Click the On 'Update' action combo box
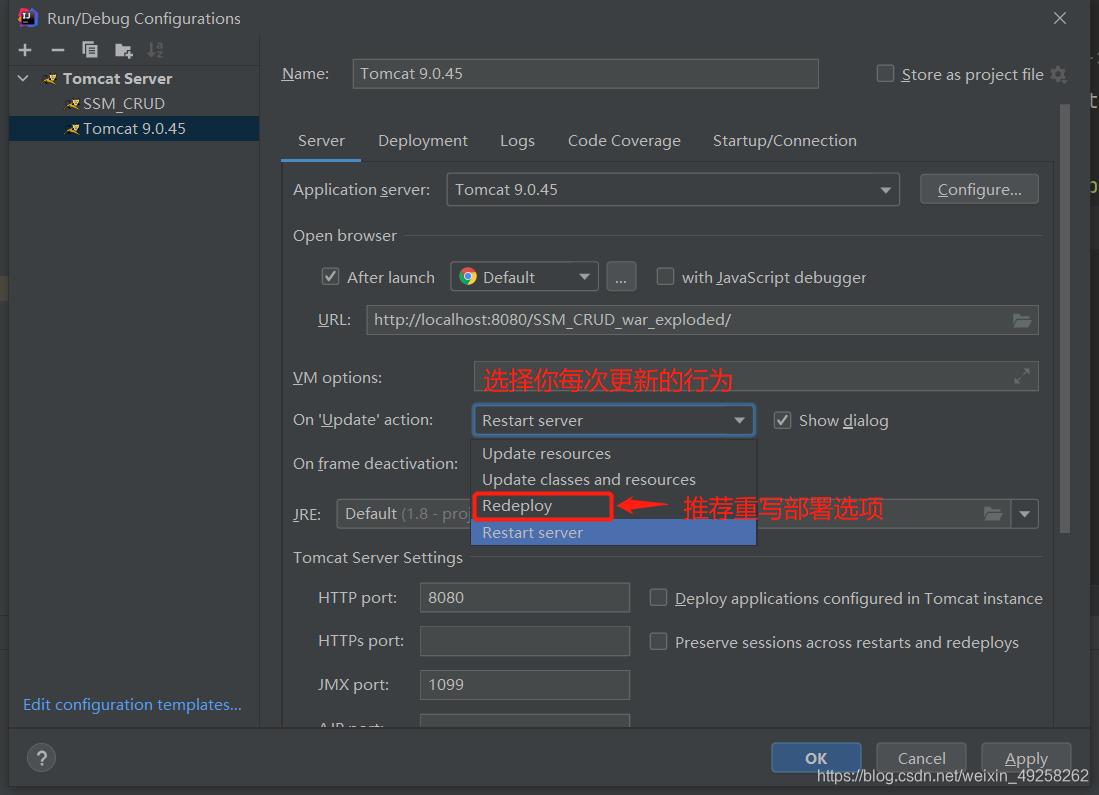 [x=613, y=420]
